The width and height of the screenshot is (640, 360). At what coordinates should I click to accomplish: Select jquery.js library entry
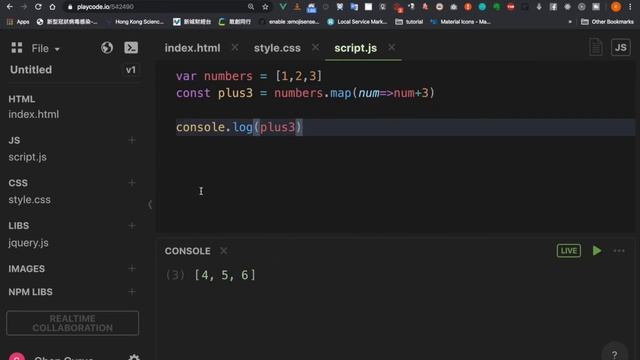click(28, 243)
